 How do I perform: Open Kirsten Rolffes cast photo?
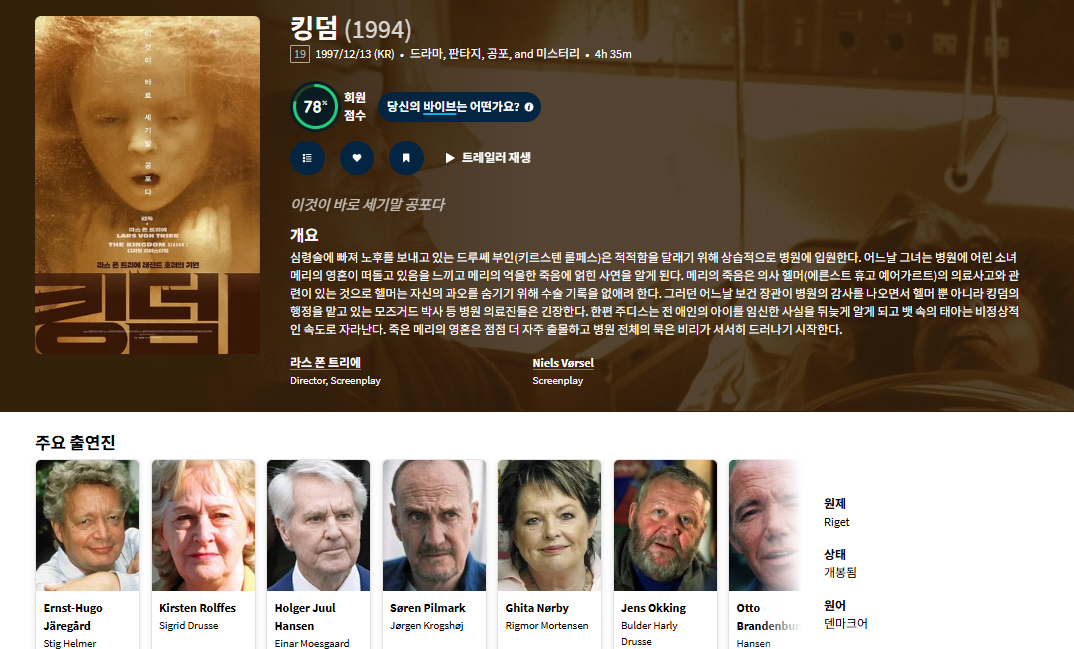(203, 525)
